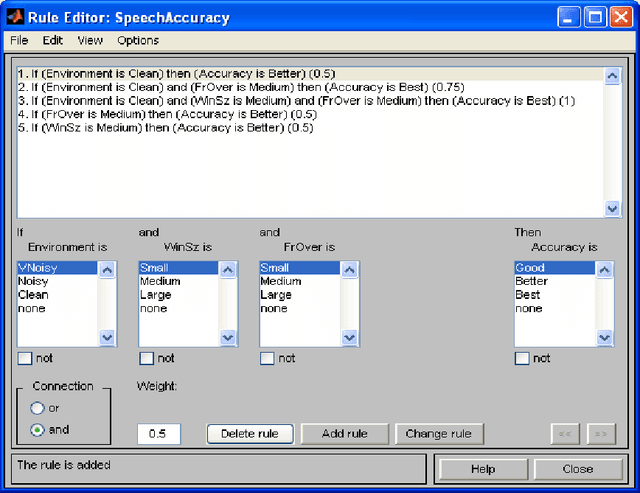Viewport: 640px width, 493px height.
Task: Click the next rule '>>' arrow button
Action: pos(601,434)
